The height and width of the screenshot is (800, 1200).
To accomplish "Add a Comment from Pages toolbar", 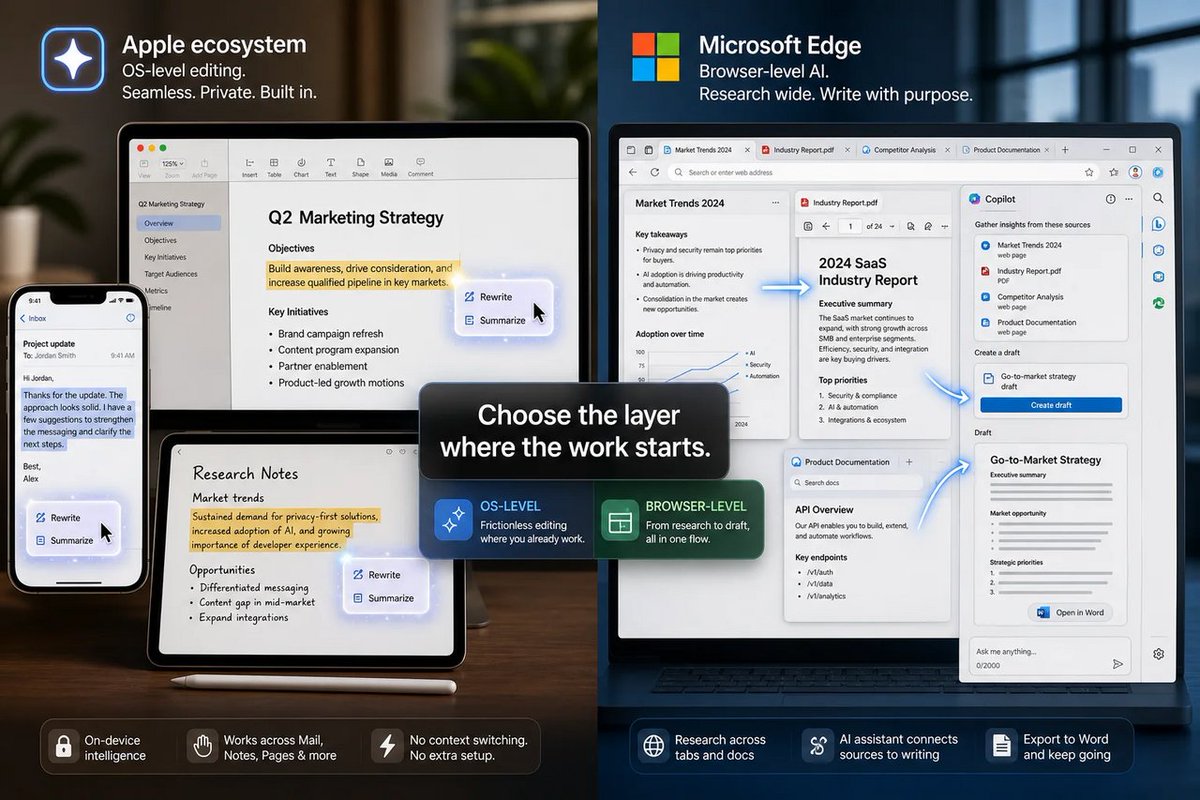I will point(420,167).
